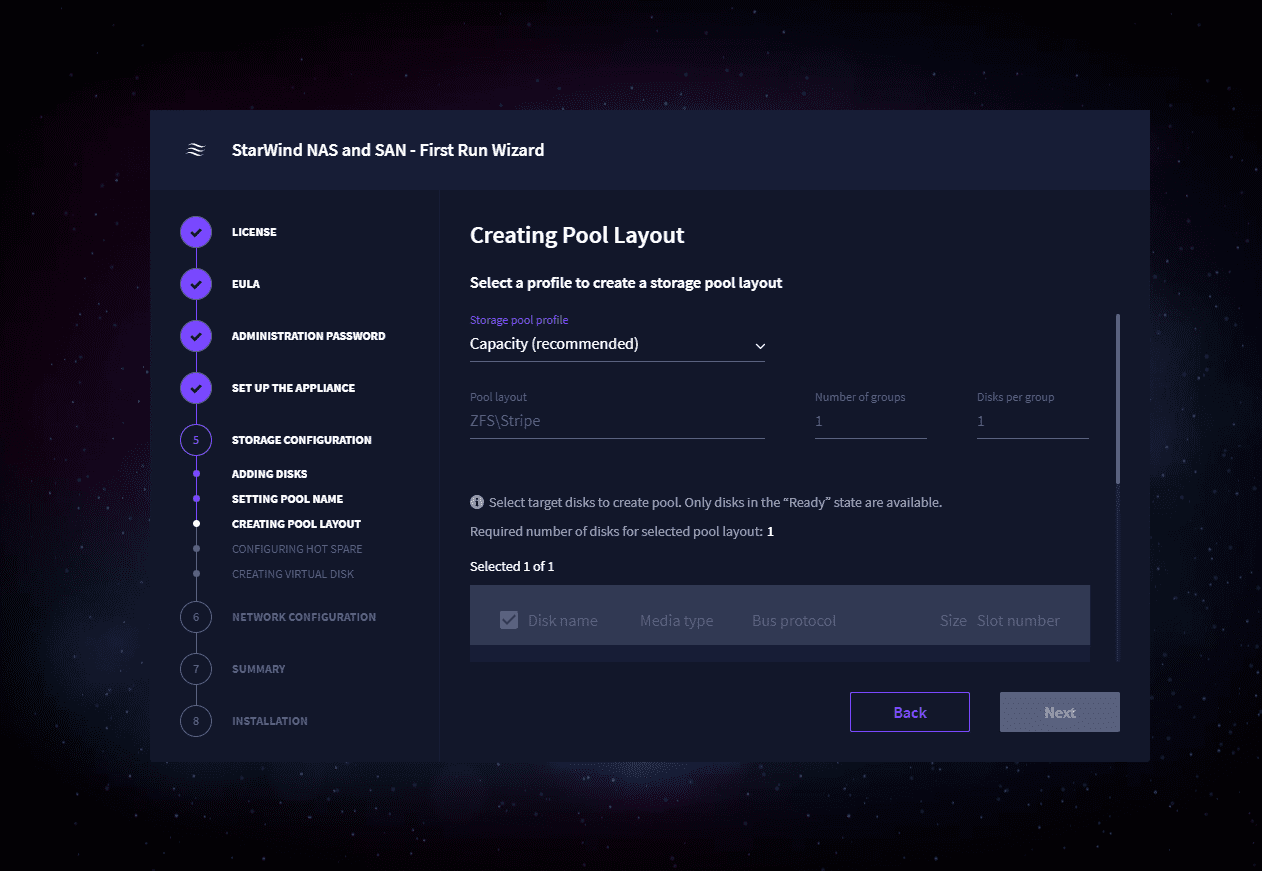Click the Required number of disks text
This screenshot has height=871, width=1262.
pyautogui.click(x=622, y=531)
